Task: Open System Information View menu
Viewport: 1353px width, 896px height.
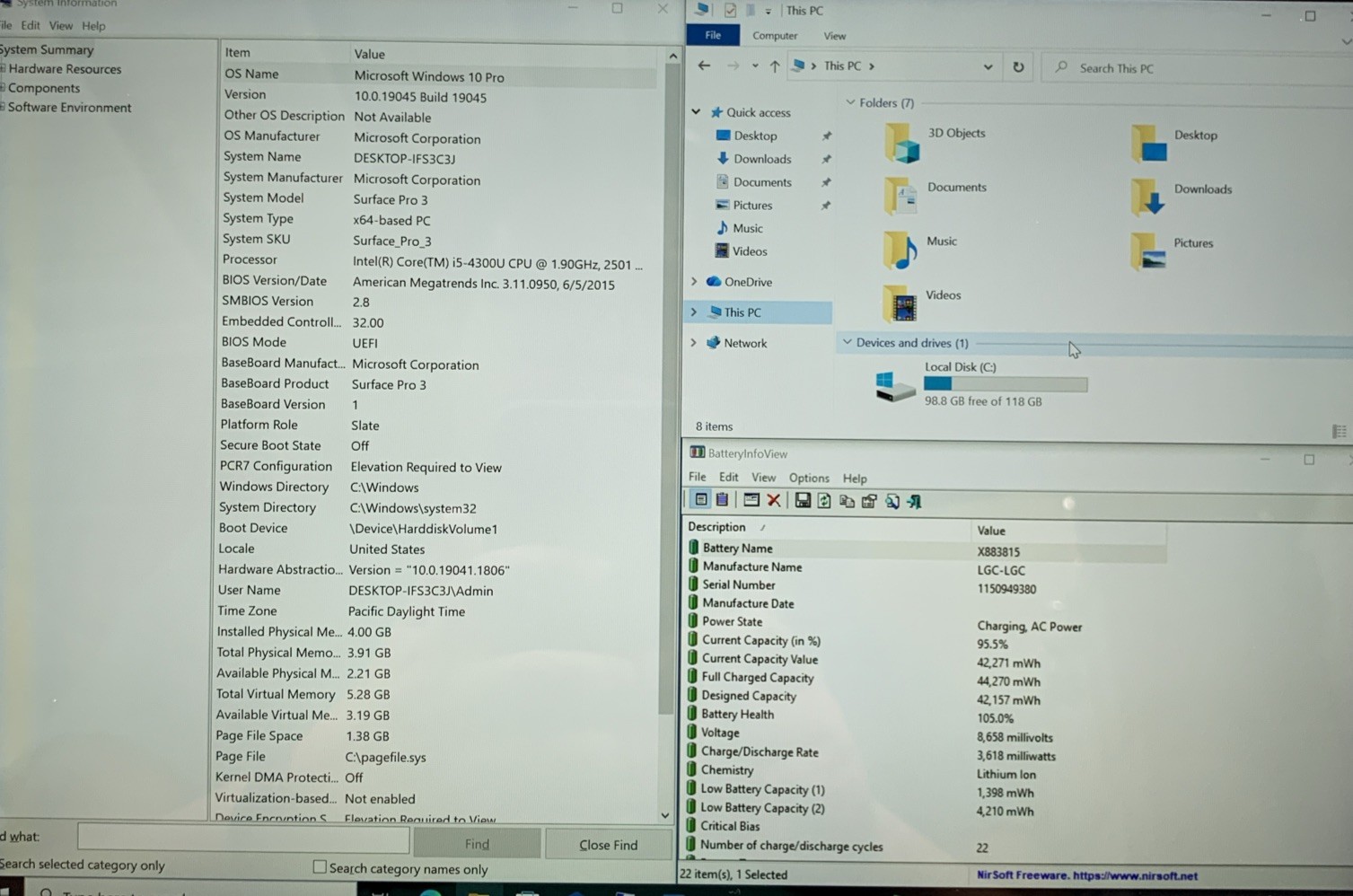Action: [61, 25]
